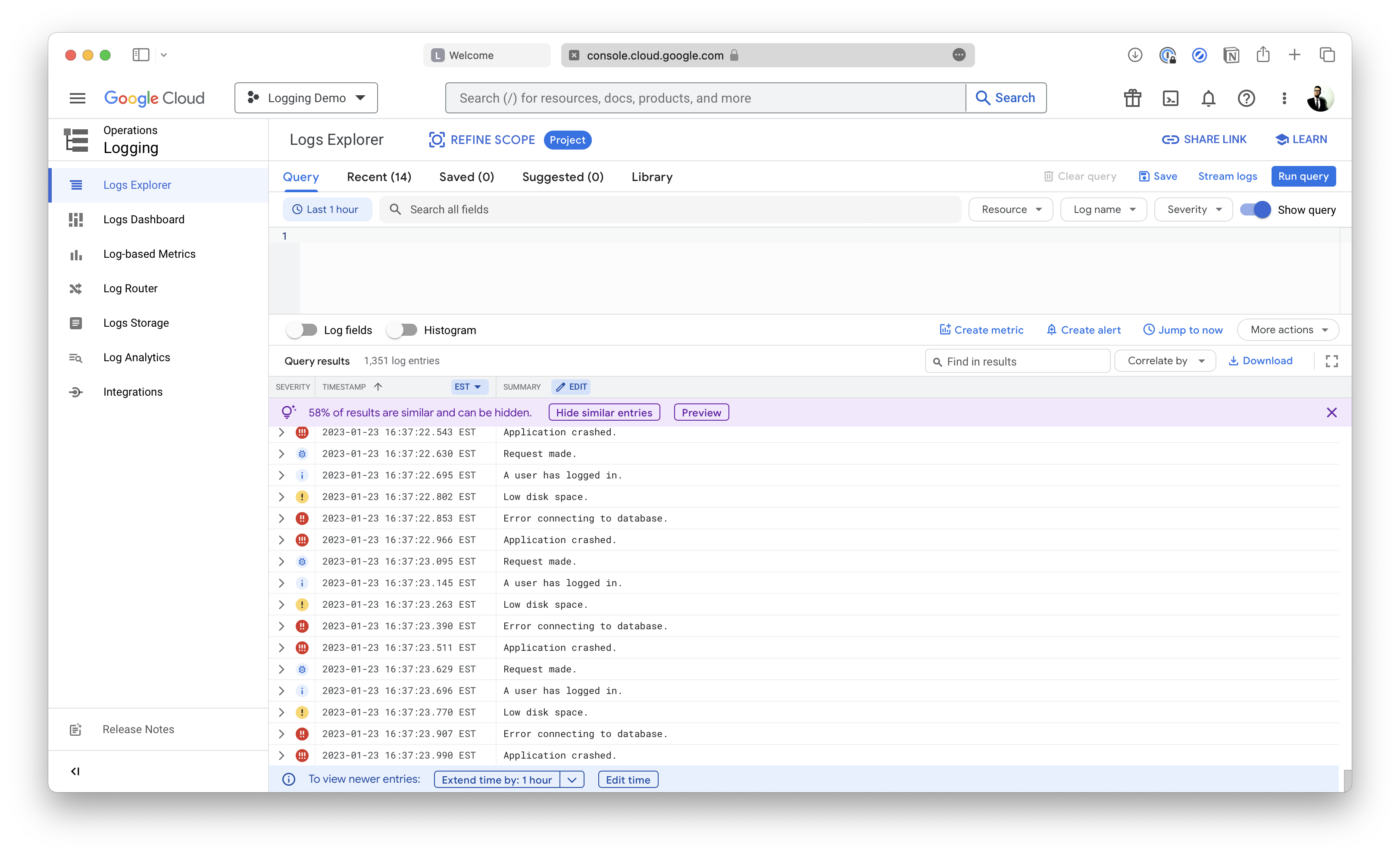Open the gift free trial icon
The width and height of the screenshot is (1400, 856).
(x=1132, y=98)
